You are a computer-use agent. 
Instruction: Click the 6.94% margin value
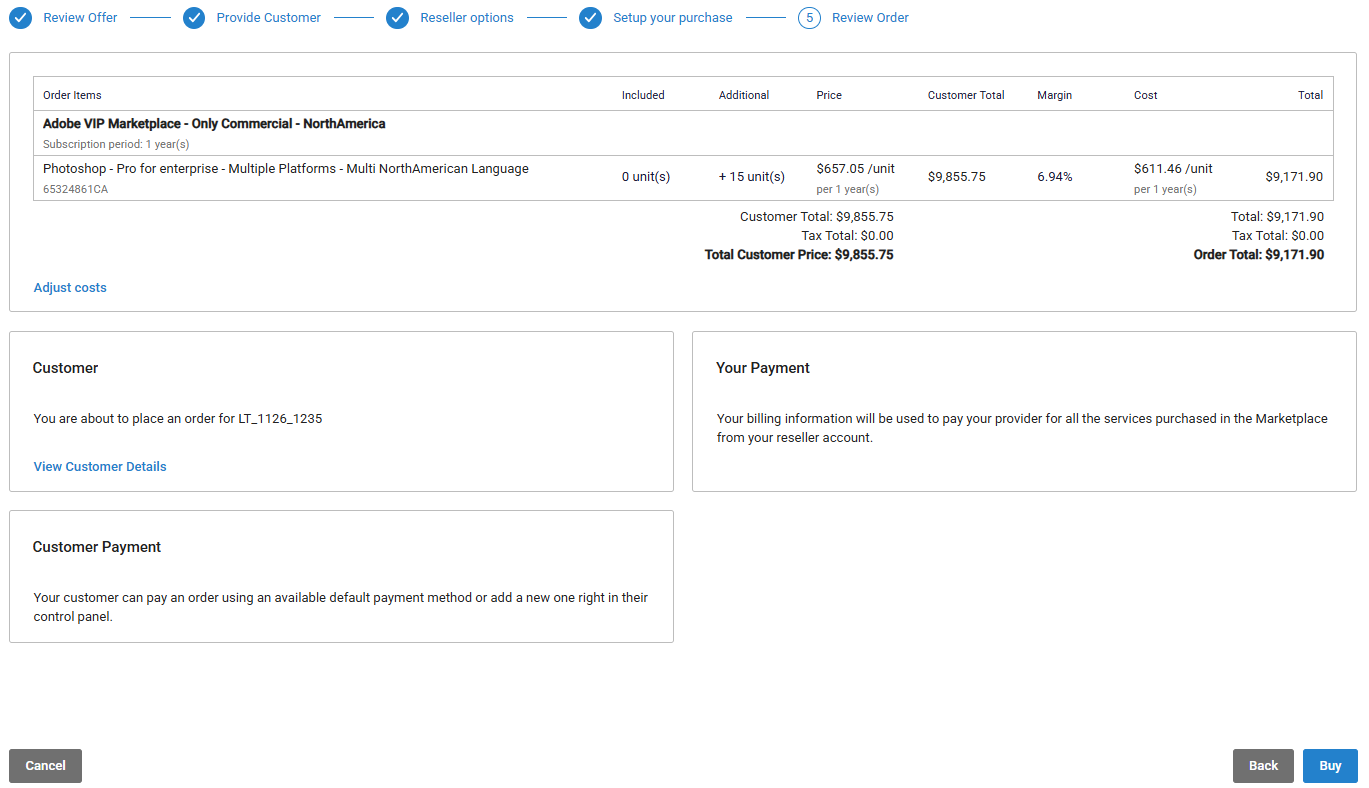[x=1054, y=177]
